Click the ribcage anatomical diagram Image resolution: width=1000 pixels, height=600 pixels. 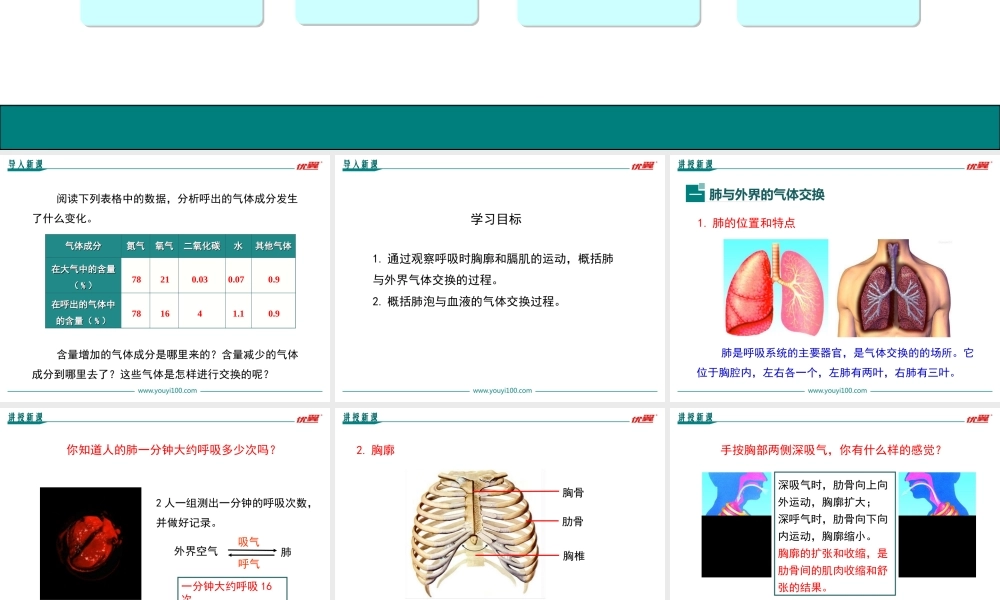470,530
